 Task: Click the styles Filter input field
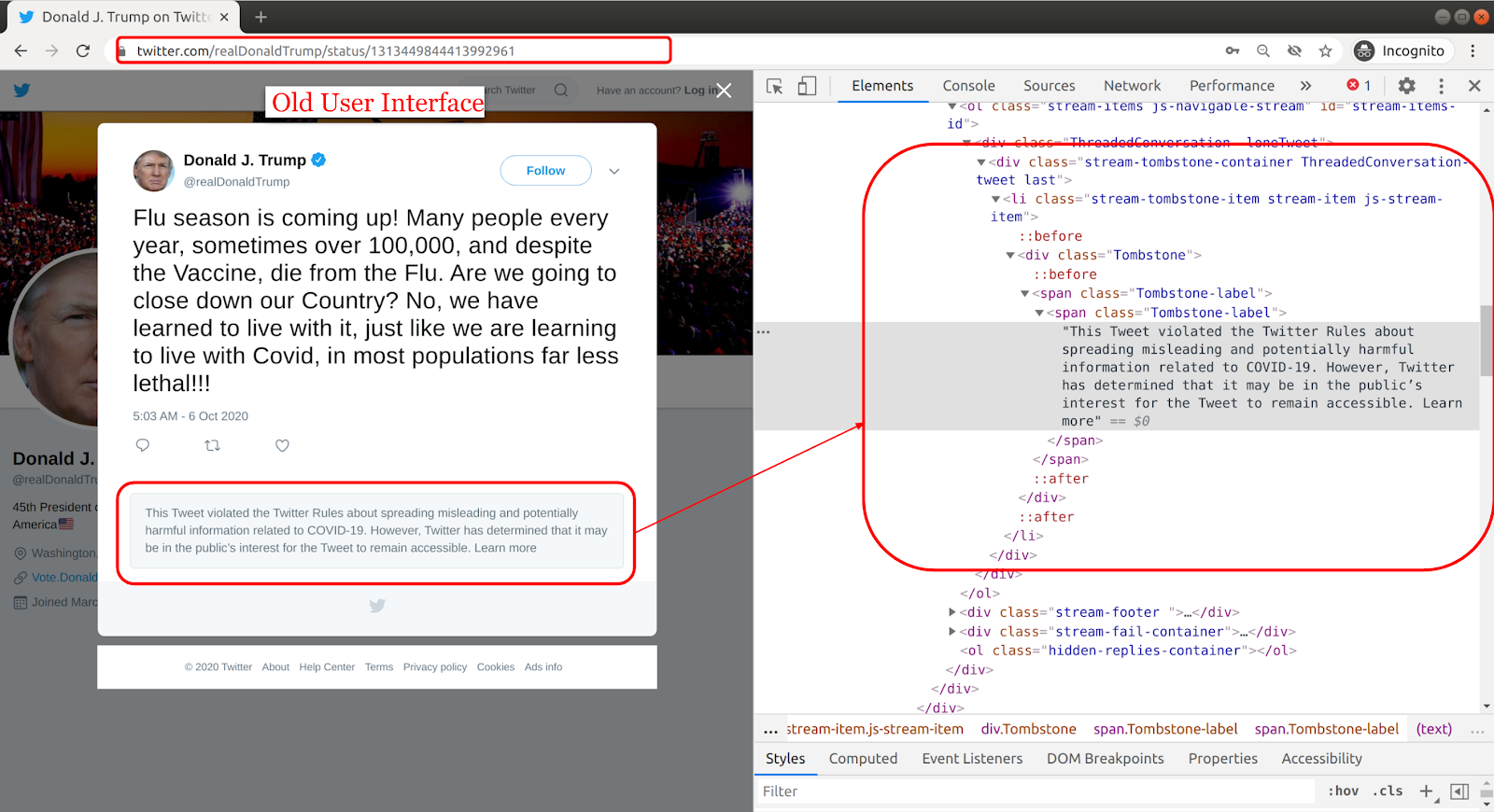pyautogui.click(x=1035, y=791)
